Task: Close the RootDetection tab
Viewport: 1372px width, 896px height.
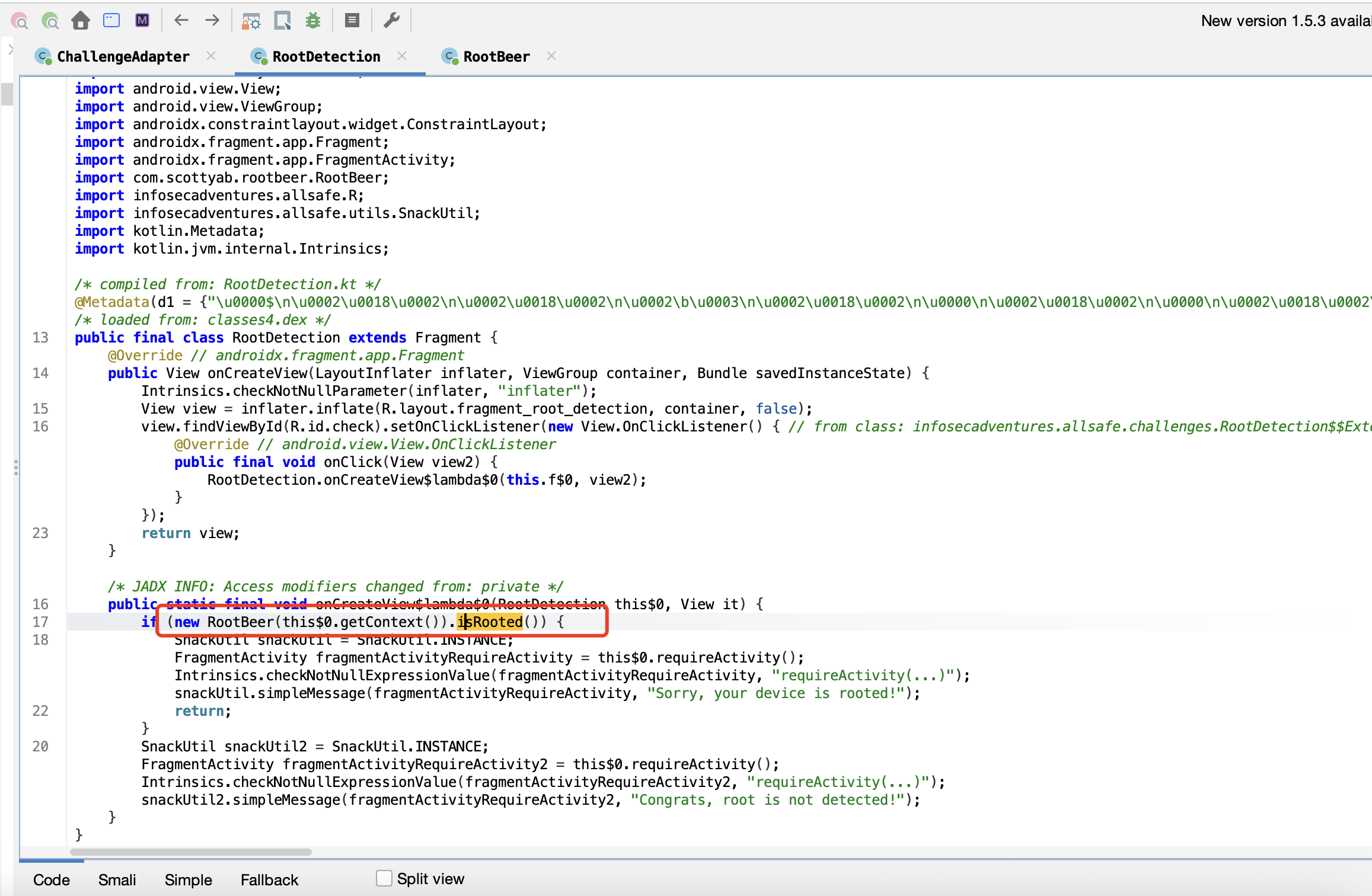Action: [402, 56]
